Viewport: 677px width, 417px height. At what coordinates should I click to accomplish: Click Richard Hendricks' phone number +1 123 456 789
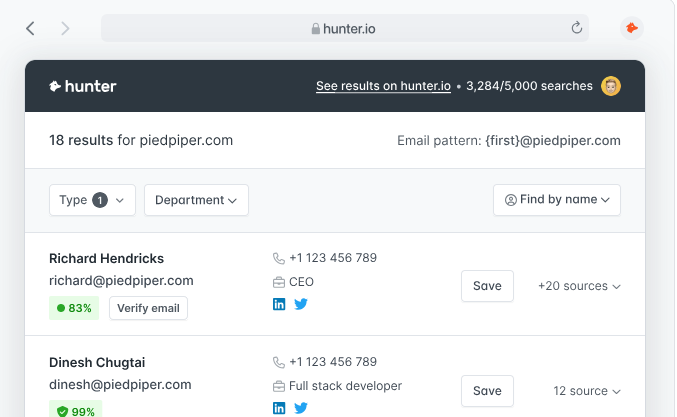(333, 258)
